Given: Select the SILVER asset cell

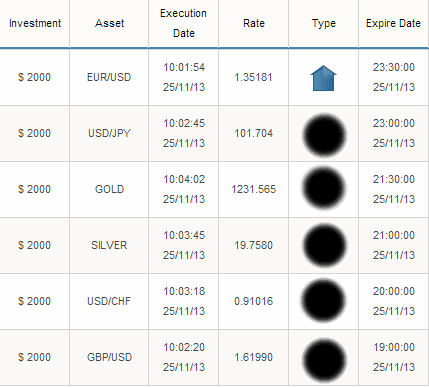Looking at the screenshot, I should click(109, 245).
